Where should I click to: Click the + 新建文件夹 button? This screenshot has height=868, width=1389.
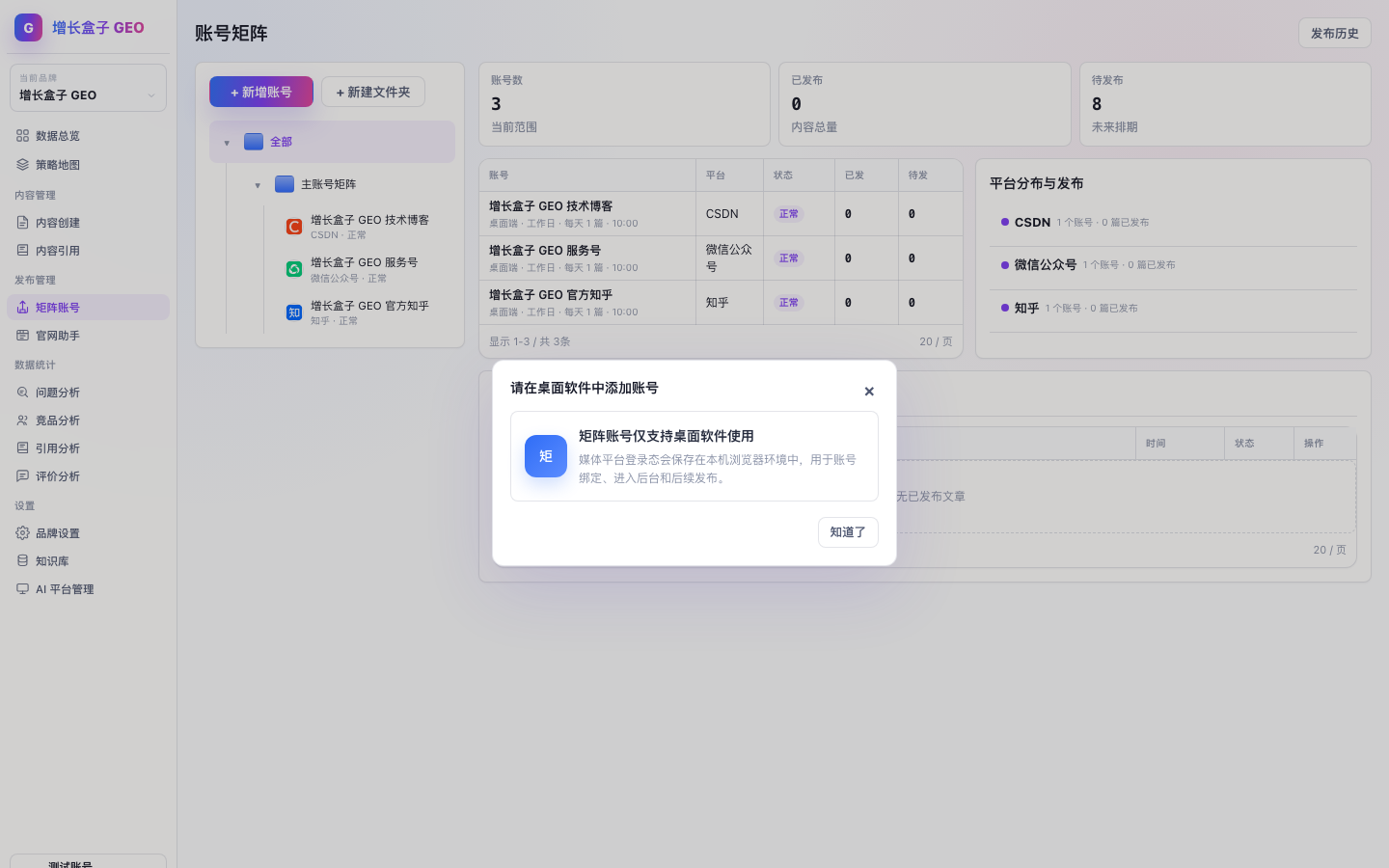point(373,92)
